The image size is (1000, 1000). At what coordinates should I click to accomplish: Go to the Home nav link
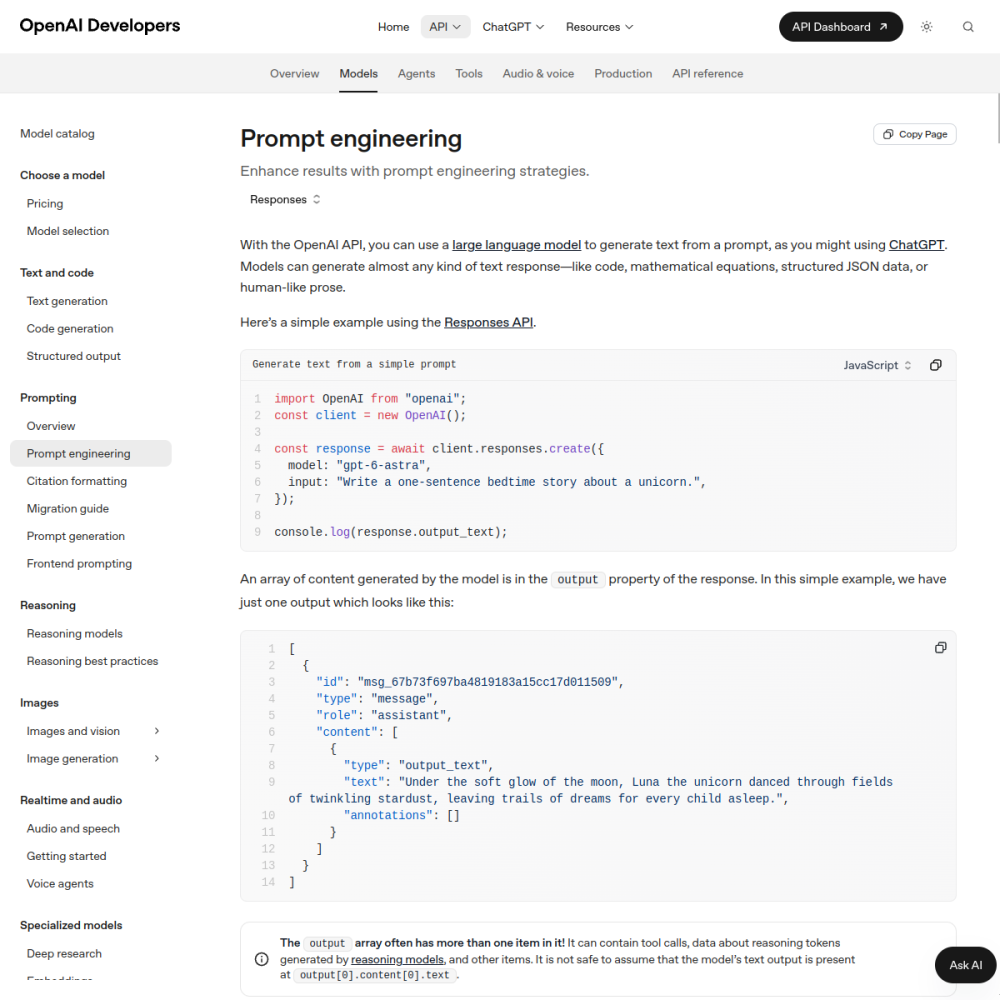tap(393, 27)
